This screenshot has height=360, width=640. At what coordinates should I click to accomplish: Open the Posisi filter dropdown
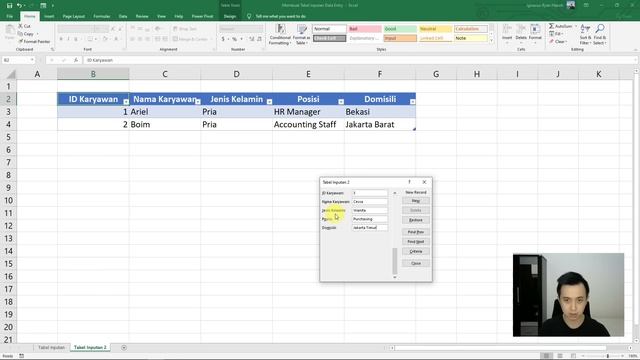tap(341, 102)
